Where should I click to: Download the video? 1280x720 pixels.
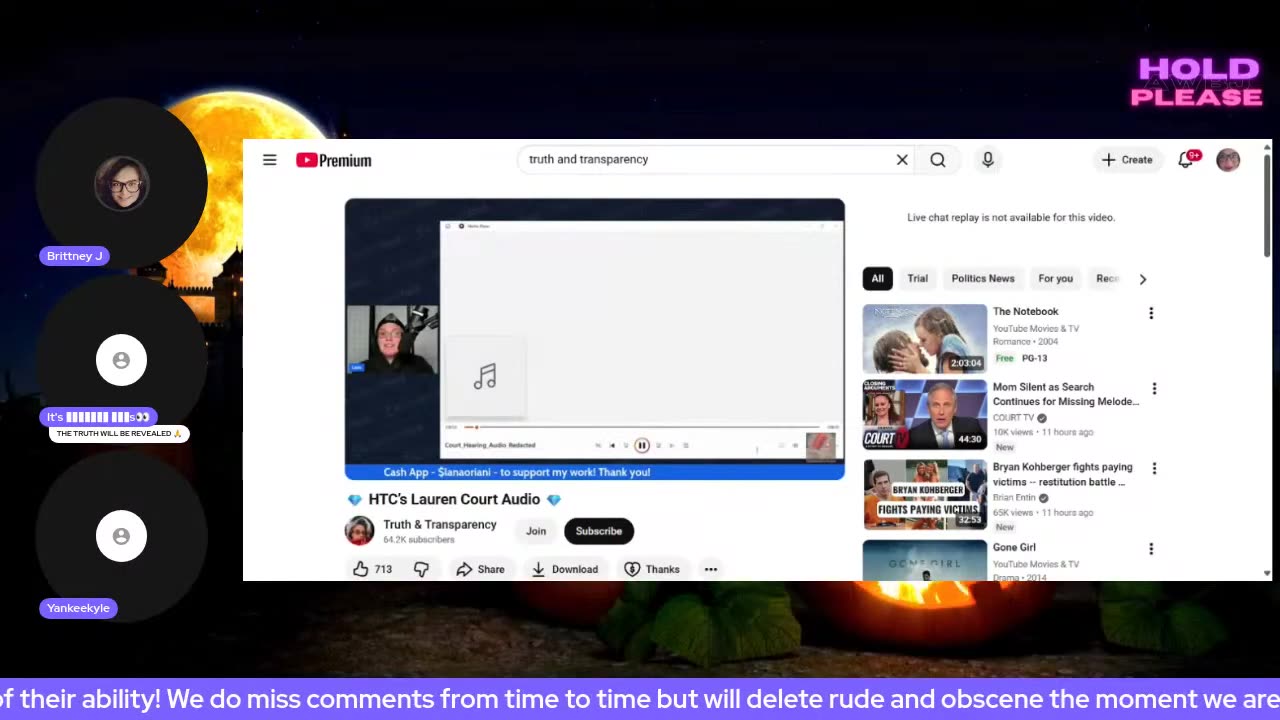click(x=565, y=569)
